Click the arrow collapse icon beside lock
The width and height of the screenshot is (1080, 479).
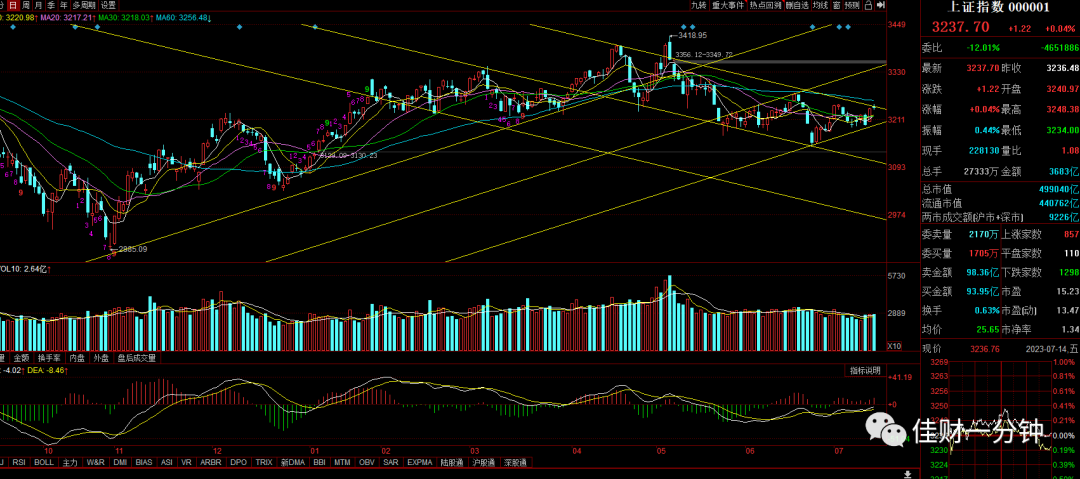tap(880, 6)
